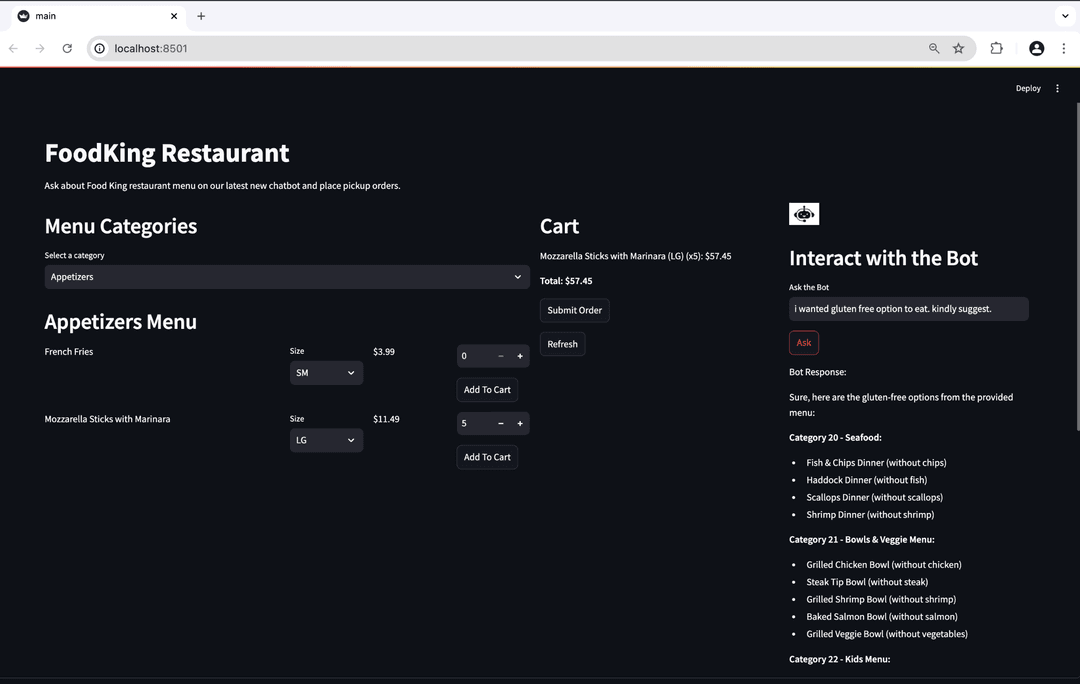
Task: Click the chatbot robot avatar image
Action: coord(804,214)
